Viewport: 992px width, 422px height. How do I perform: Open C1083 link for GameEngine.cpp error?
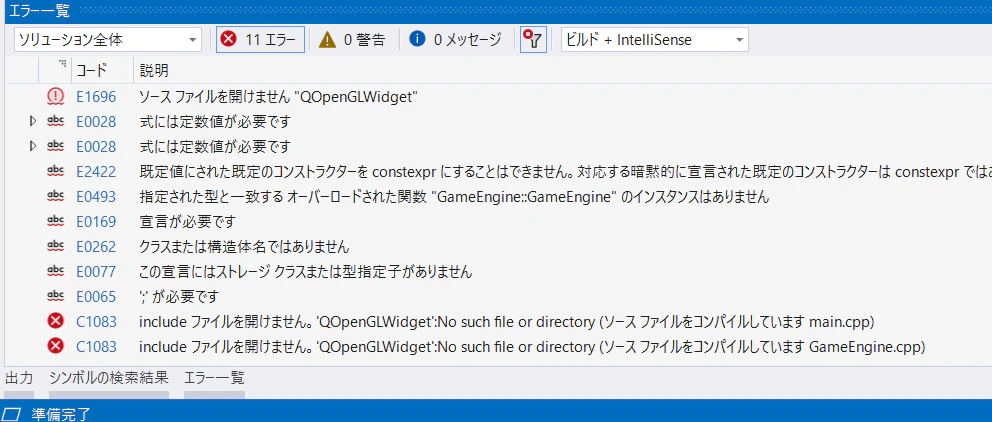pyautogui.click(x=96, y=347)
